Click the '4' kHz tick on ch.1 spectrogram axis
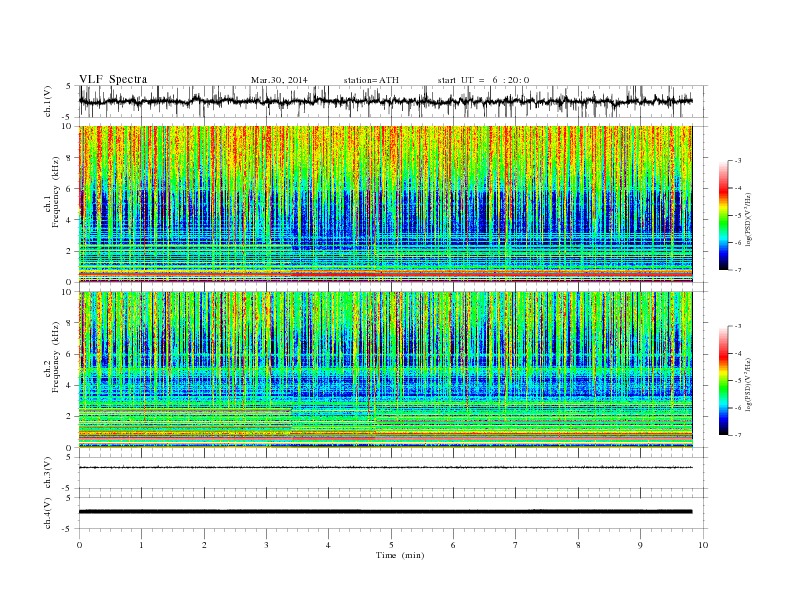This screenshot has width=792, height=612. (x=69, y=220)
